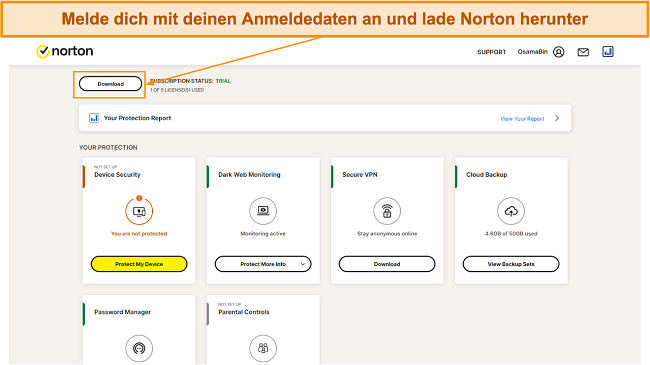Click the Device Security warning icon
650x365 pixels.
click(x=139, y=211)
